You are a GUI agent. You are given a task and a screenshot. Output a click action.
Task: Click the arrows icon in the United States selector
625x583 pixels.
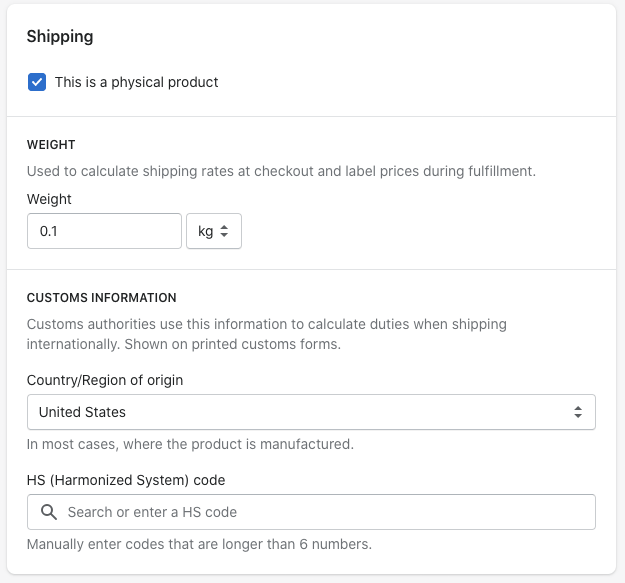point(577,412)
